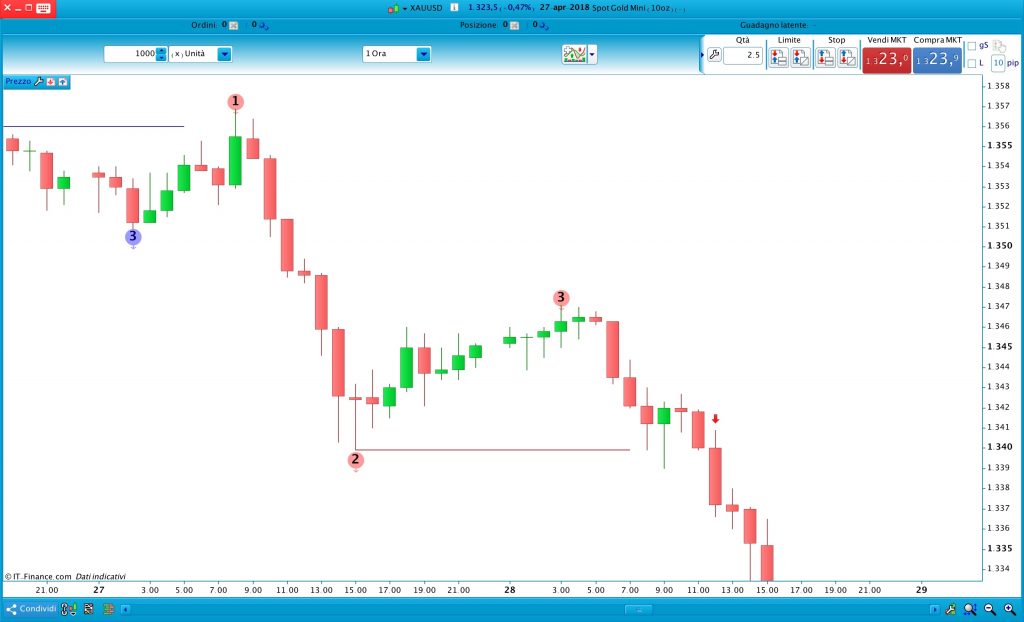Click the Compra MKT buy button

pos(937,59)
